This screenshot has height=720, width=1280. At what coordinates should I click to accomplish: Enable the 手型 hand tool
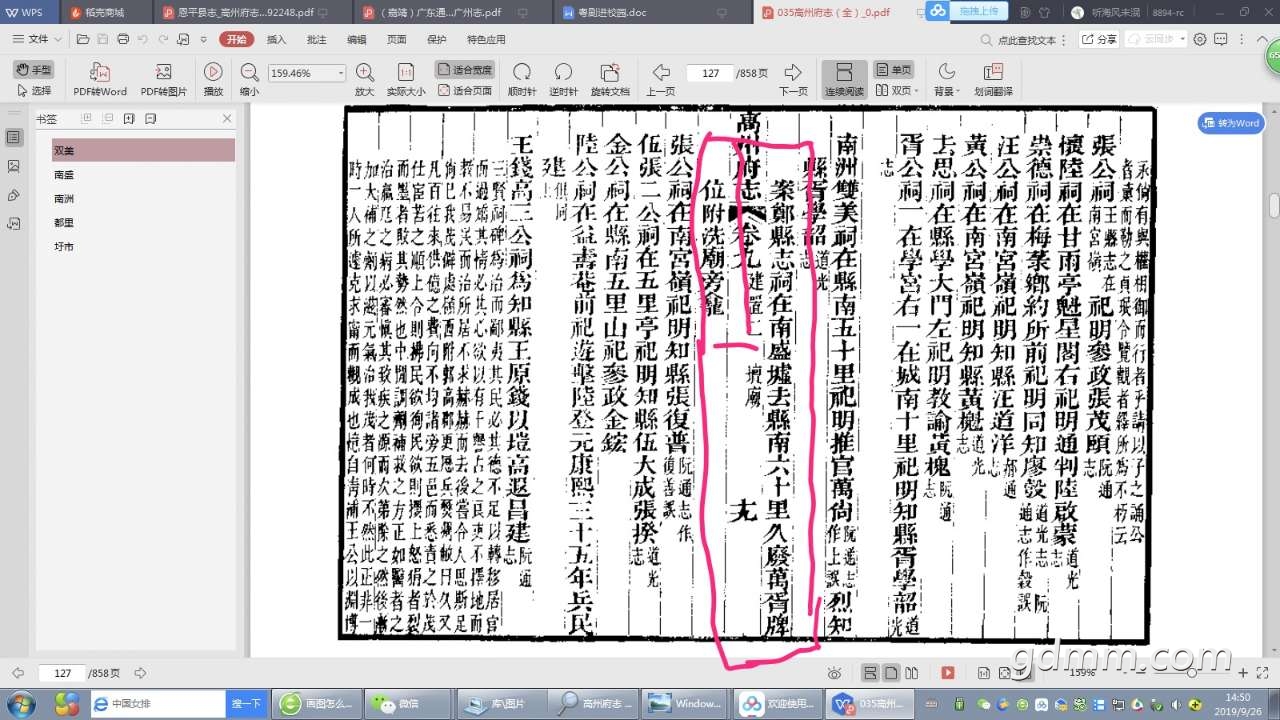click(x=35, y=70)
